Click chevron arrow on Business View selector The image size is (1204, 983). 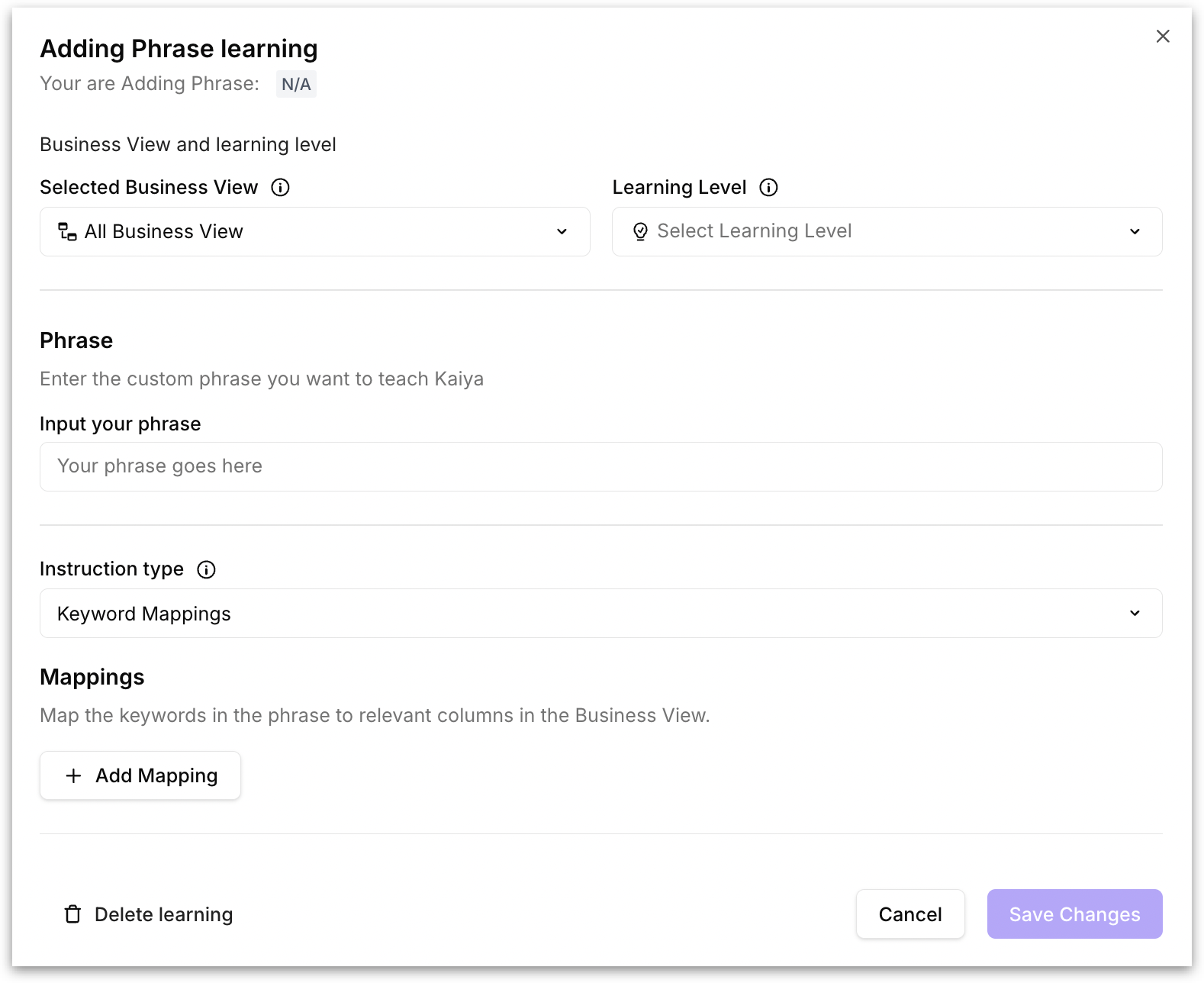pyautogui.click(x=562, y=232)
